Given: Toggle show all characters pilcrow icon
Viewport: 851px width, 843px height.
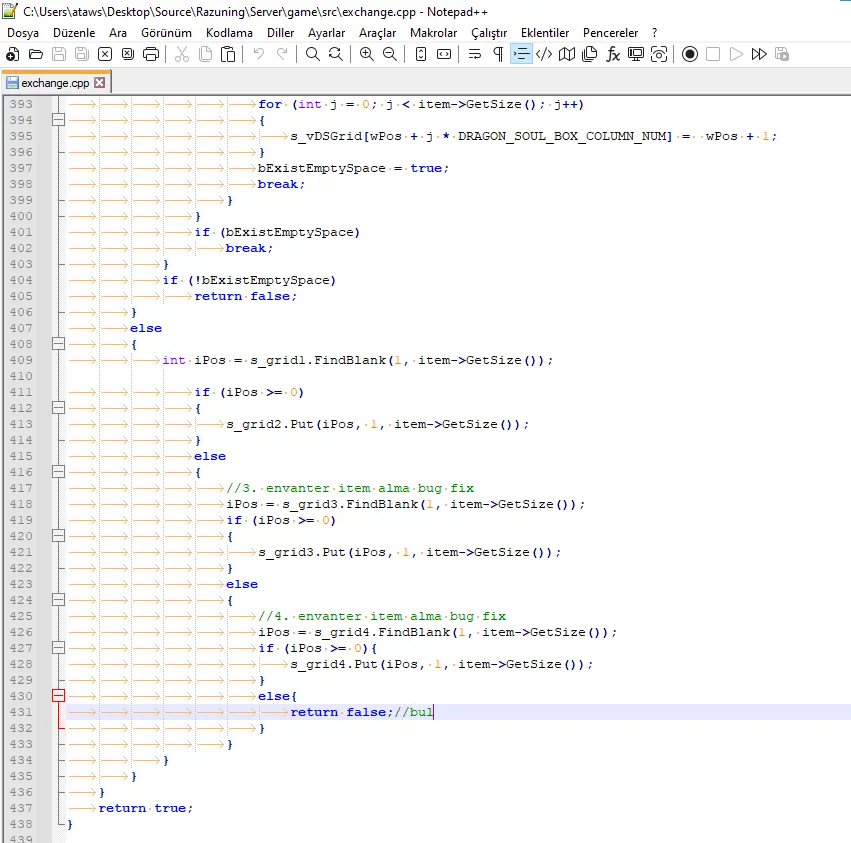Looking at the screenshot, I should pos(497,54).
